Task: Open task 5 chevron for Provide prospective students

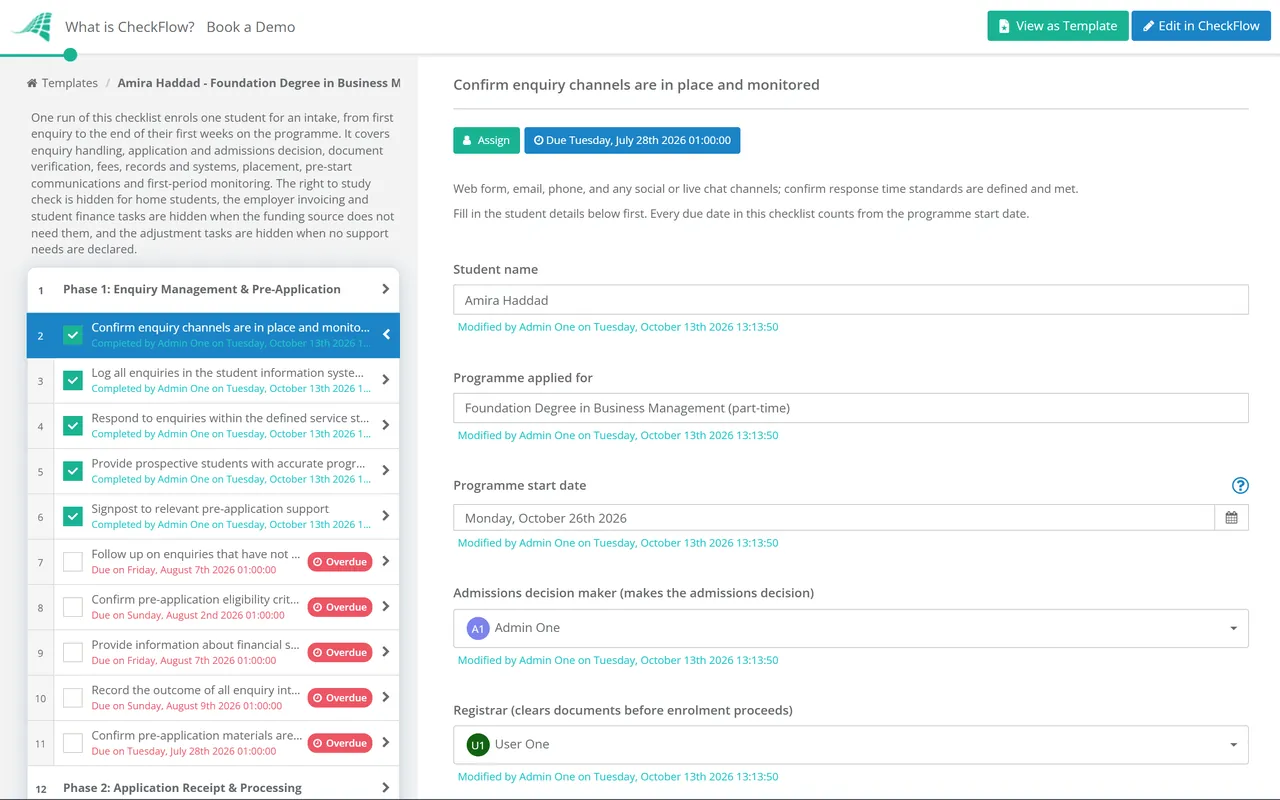Action: (386, 470)
